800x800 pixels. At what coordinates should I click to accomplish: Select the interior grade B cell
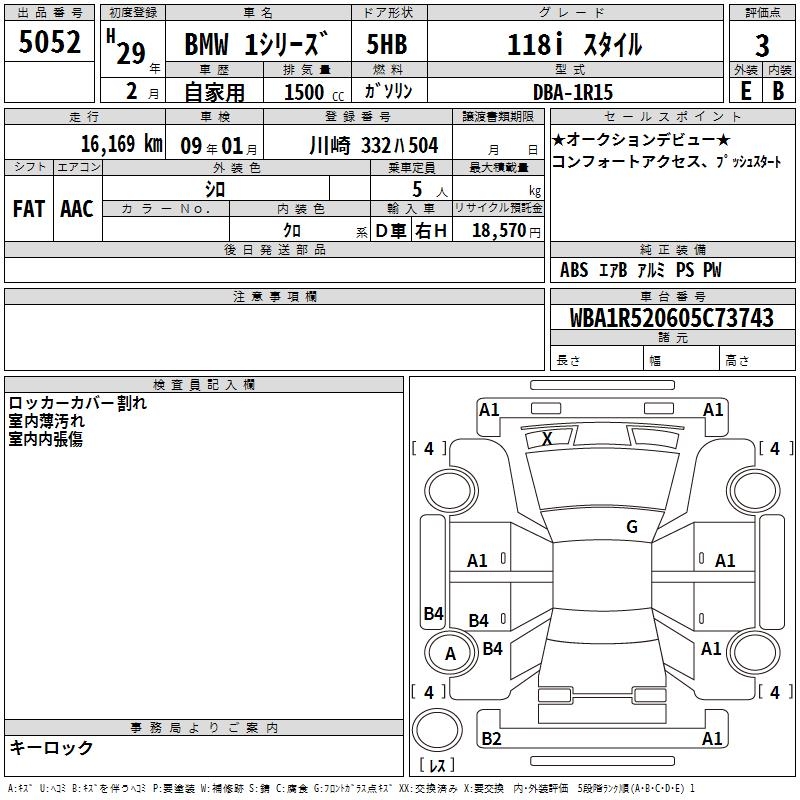pos(778,91)
